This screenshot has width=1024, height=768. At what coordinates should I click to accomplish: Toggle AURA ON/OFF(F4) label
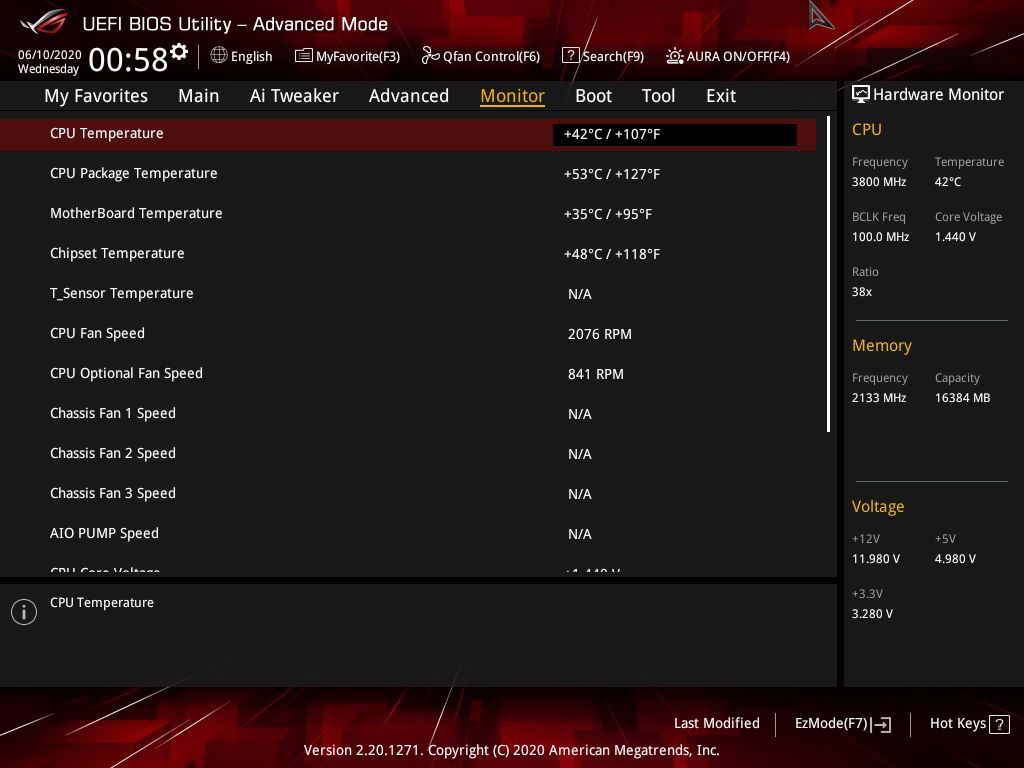click(x=738, y=57)
